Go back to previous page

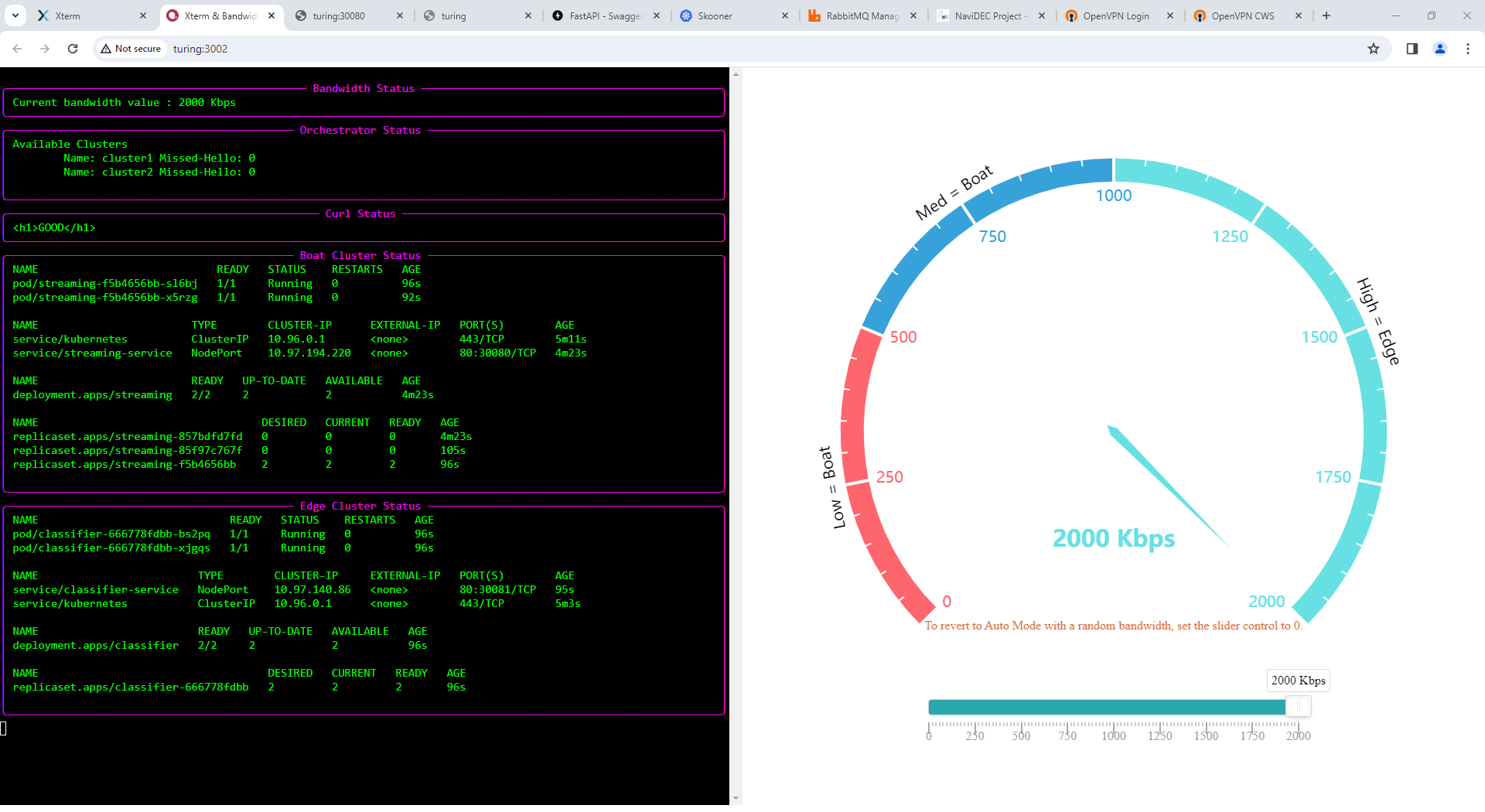pos(17,49)
